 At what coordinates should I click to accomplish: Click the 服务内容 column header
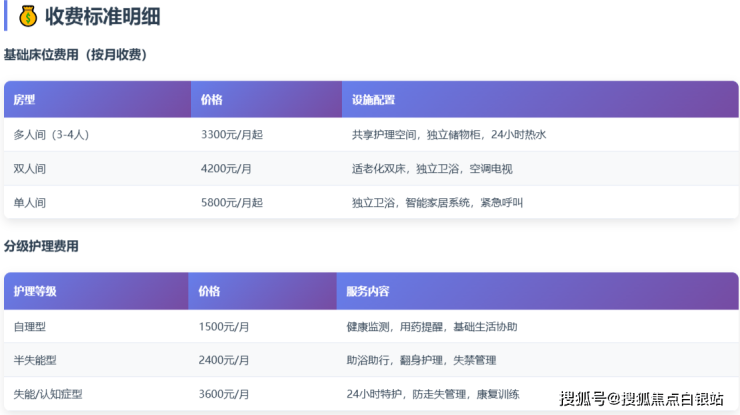(x=367, y=291)
